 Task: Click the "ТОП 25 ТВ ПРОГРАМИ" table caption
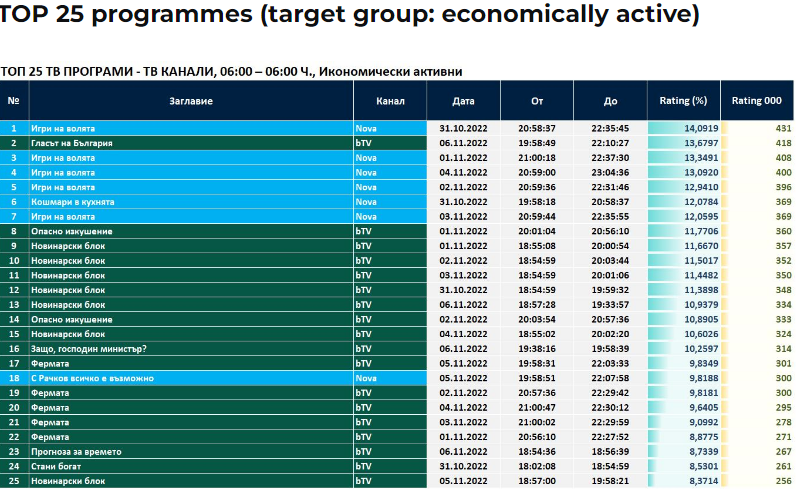tap(231, 71)
